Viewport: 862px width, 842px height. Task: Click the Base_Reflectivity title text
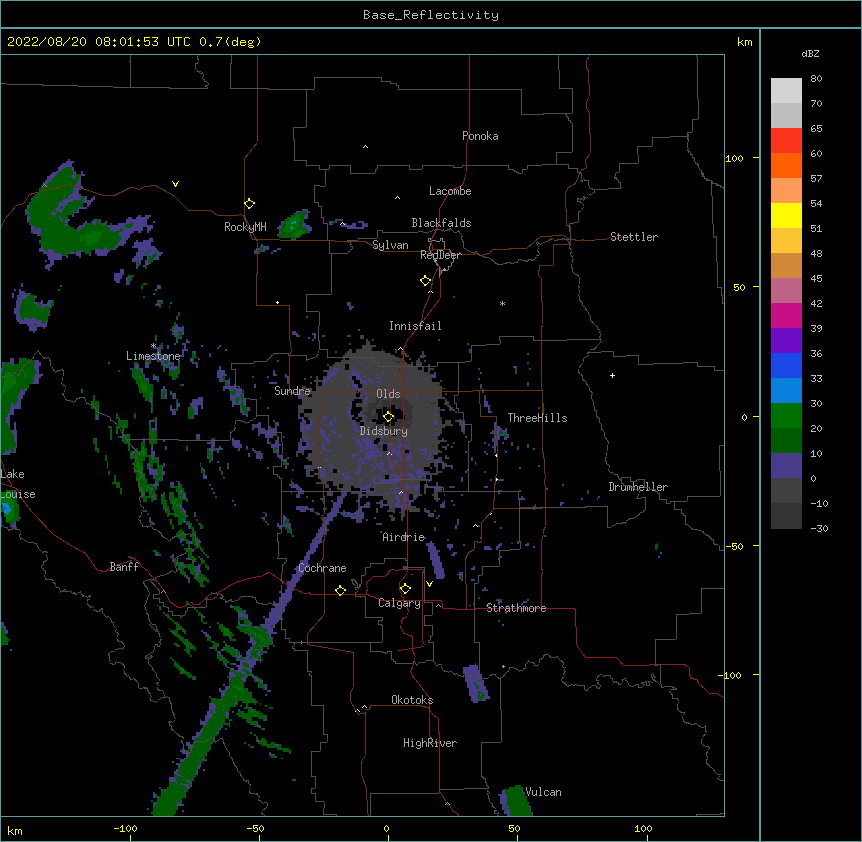click(431, 15)
